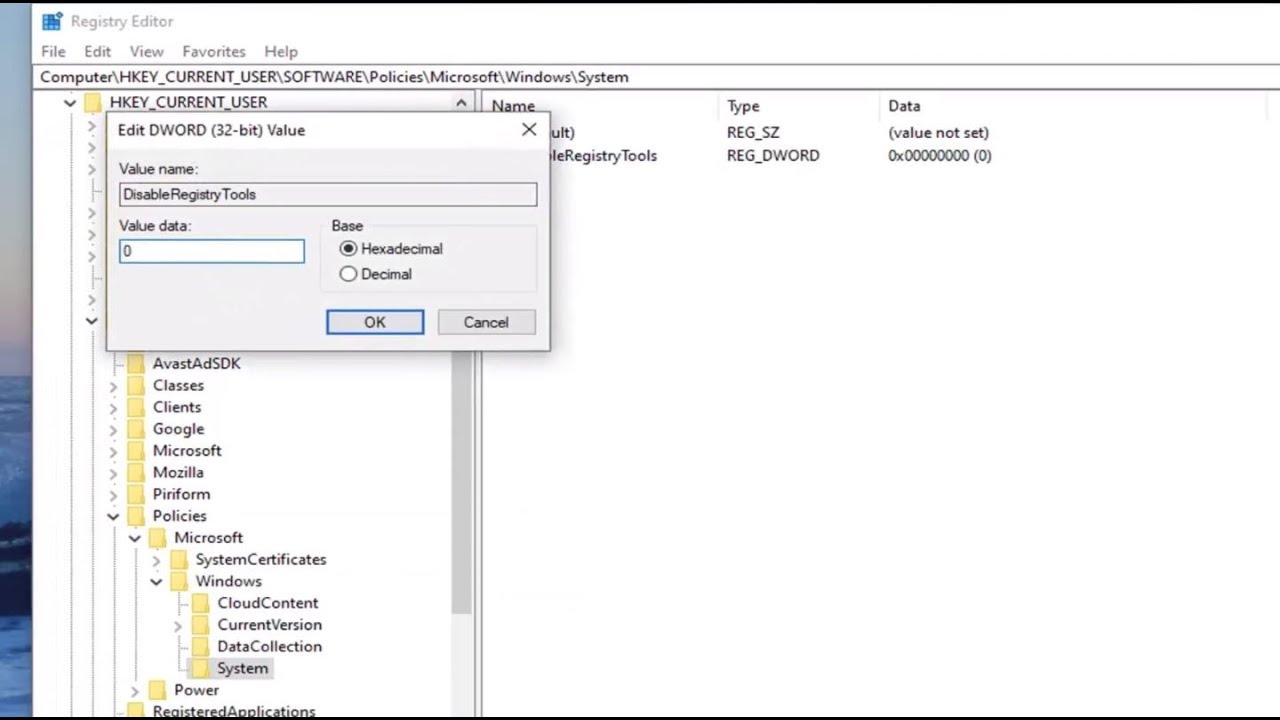This screenshot has height=720, width=1280.
Task: Expand the Clients key
Action: pos(113,408)
